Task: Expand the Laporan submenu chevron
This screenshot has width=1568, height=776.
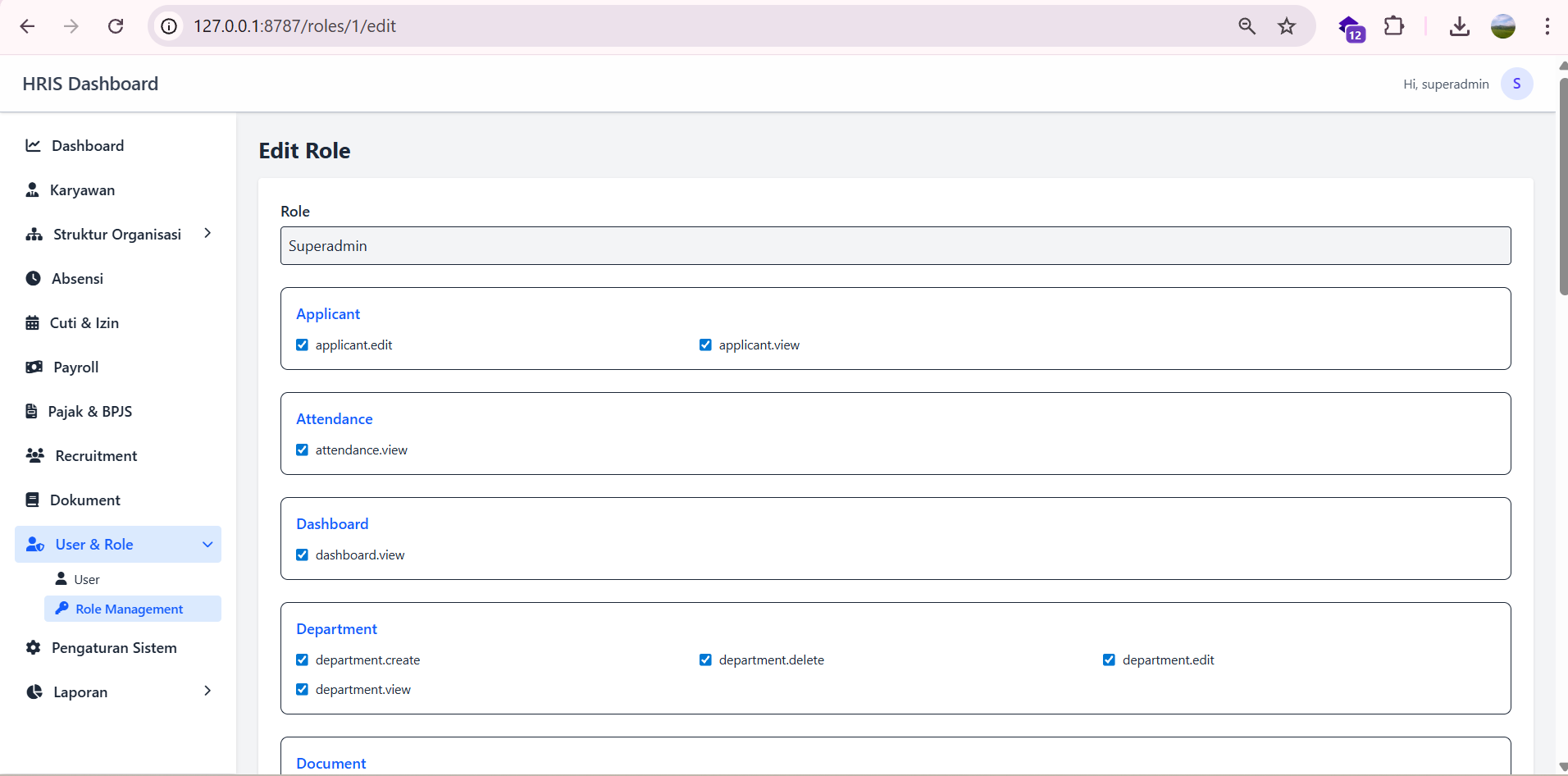Action: pos(207,692)
